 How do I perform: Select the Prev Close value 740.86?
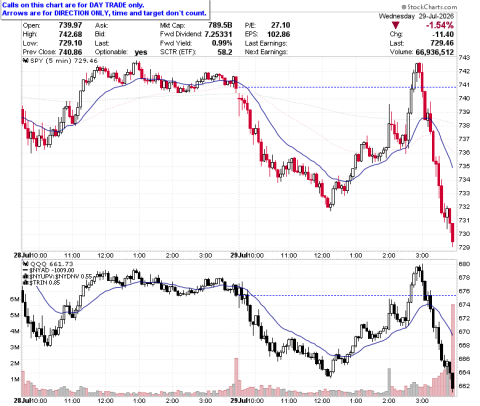[70, 52]
